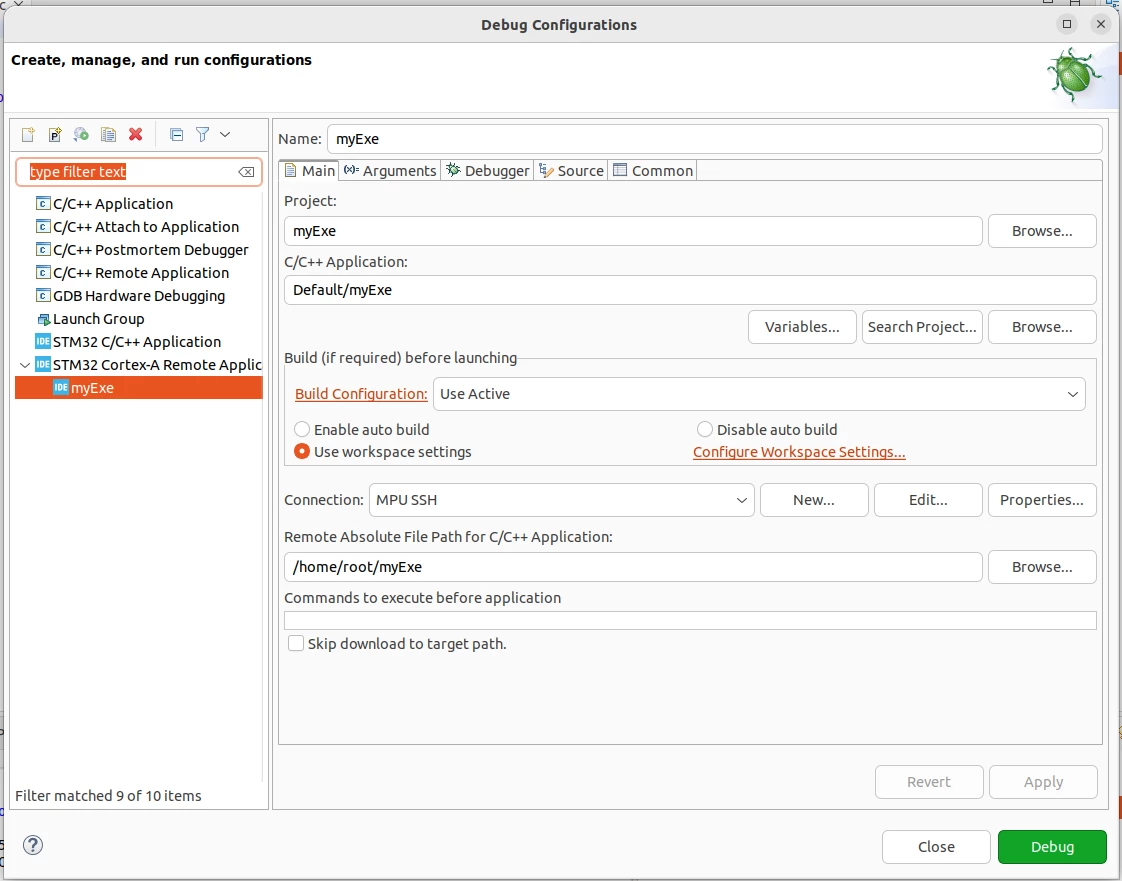Open the Connection MPU SSH dropdown
The image size is (1122, 881).
click(562, 500)
